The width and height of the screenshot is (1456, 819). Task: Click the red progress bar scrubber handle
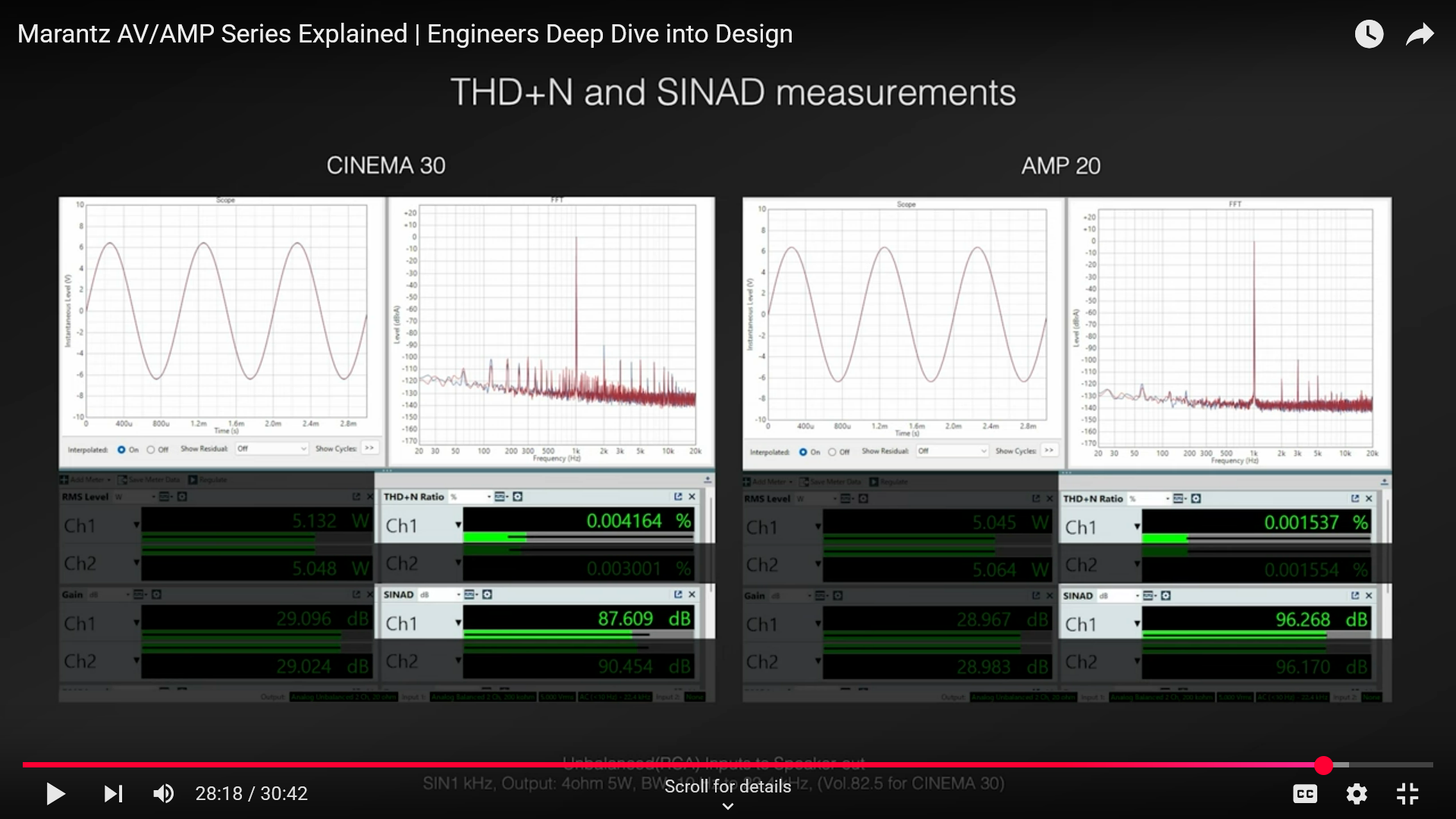1323,765
